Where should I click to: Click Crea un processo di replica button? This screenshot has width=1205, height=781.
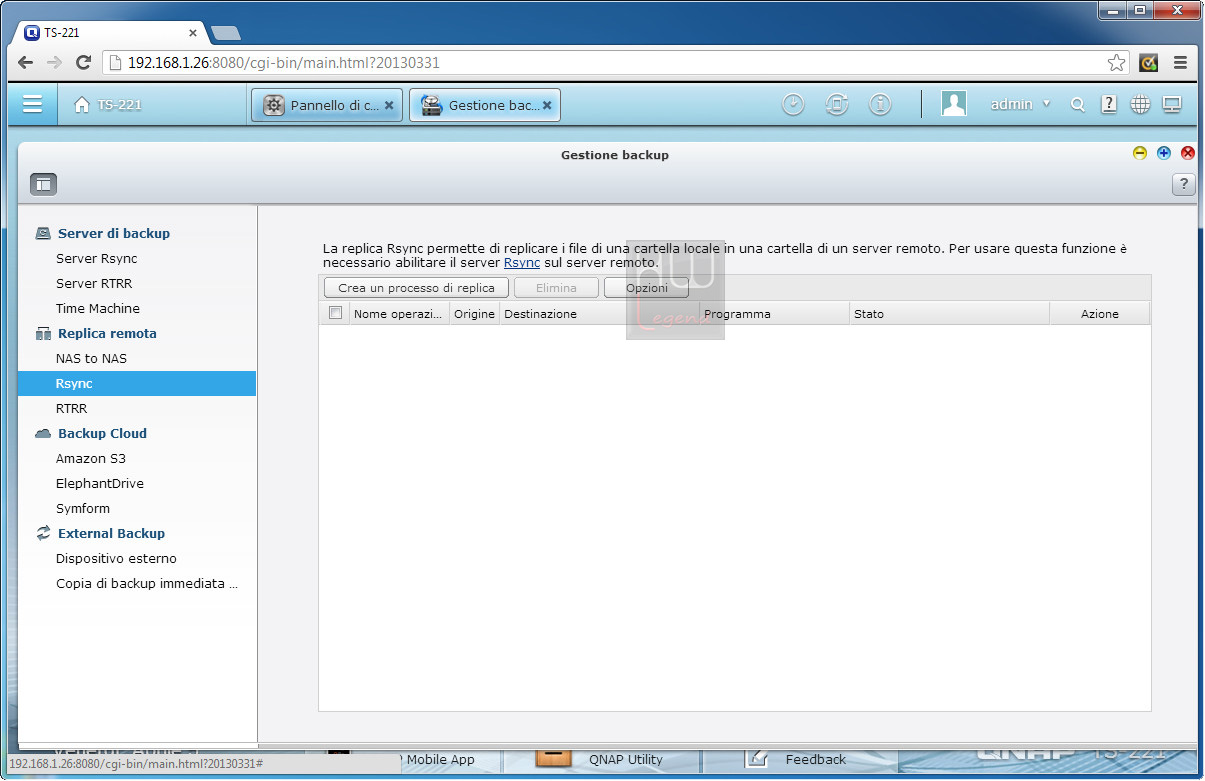click(x=416, y=287)
